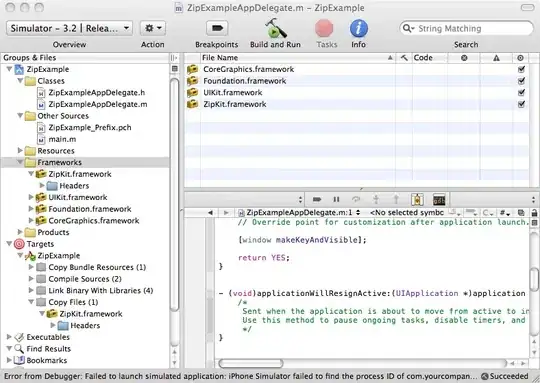Click the editor lock icon
The width and height of the screenshot is (540, 383).
pyautogui.click(x=534, y=213)
